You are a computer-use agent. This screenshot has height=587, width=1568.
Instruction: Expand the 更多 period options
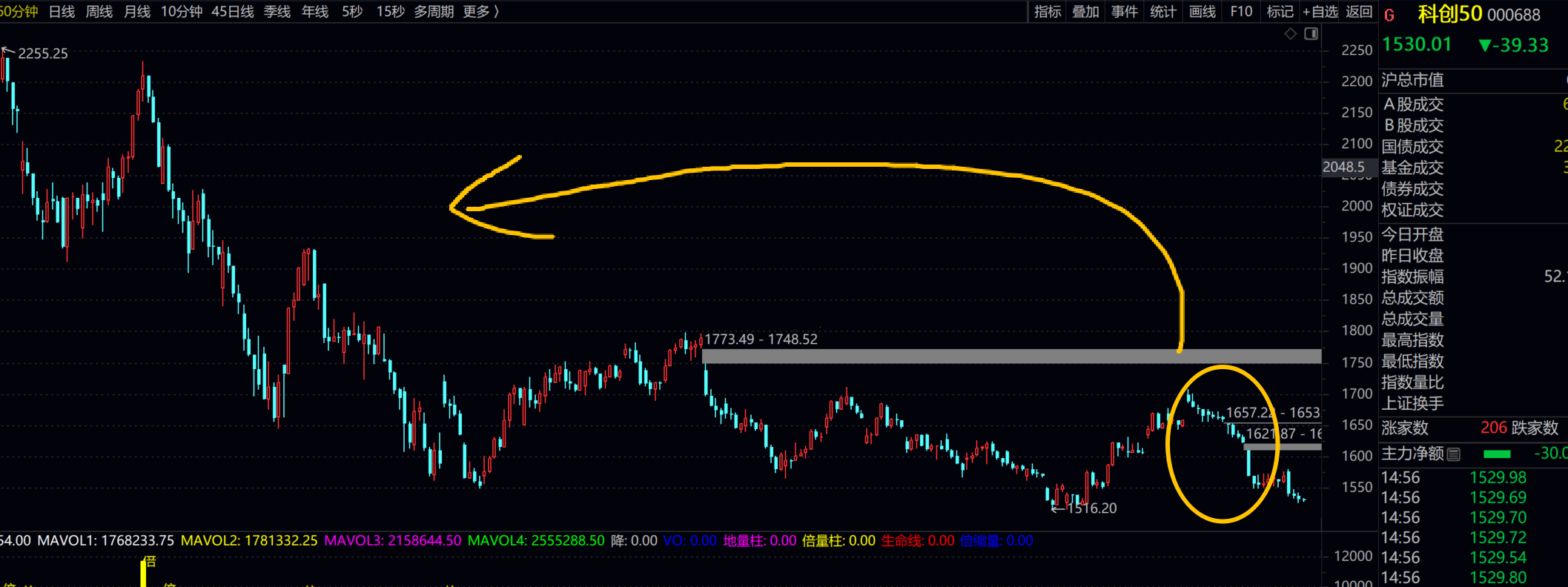[481, 12]
